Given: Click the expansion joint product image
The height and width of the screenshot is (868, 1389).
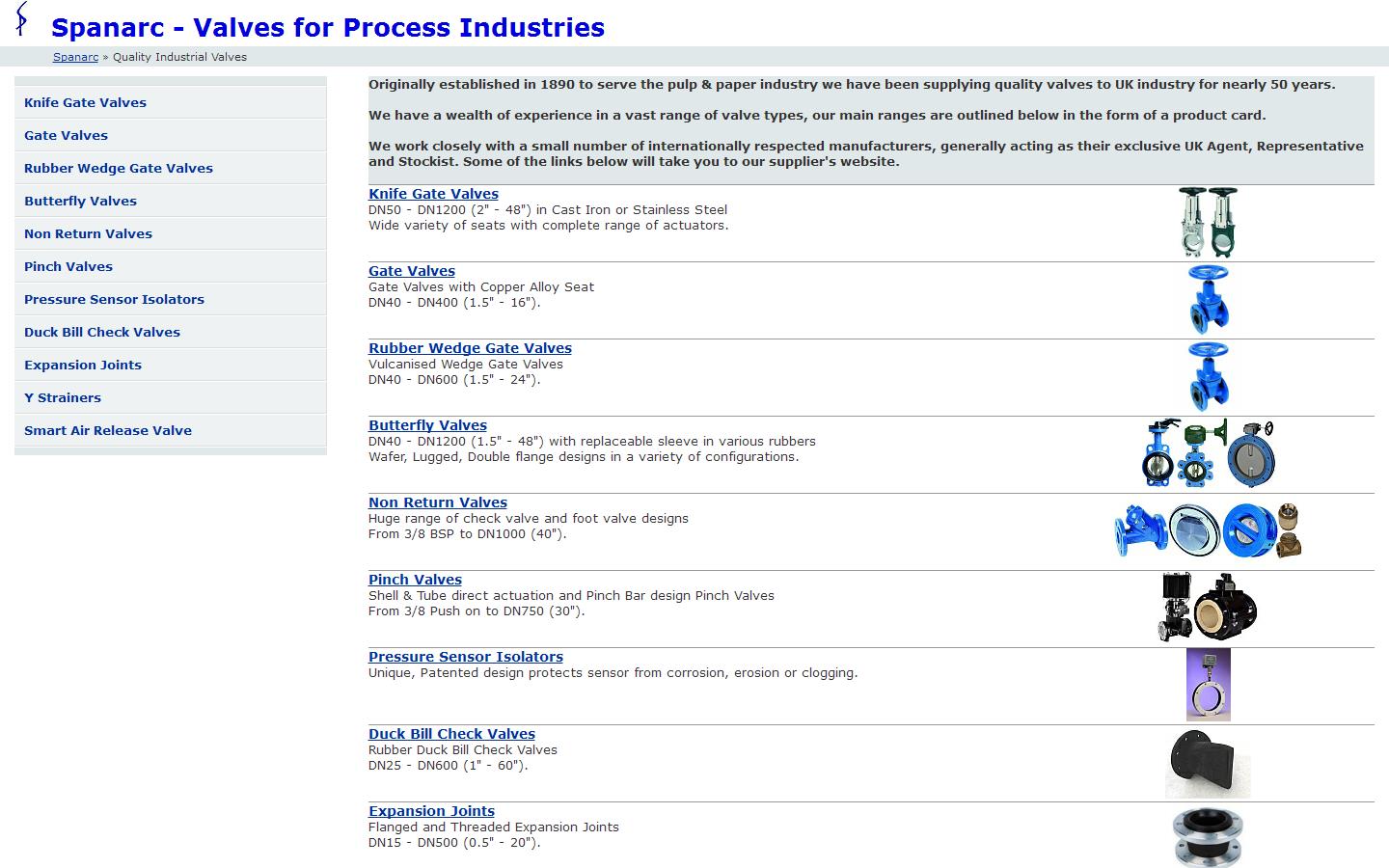Looking at the screenshot, I should [x=1208, y=837].
